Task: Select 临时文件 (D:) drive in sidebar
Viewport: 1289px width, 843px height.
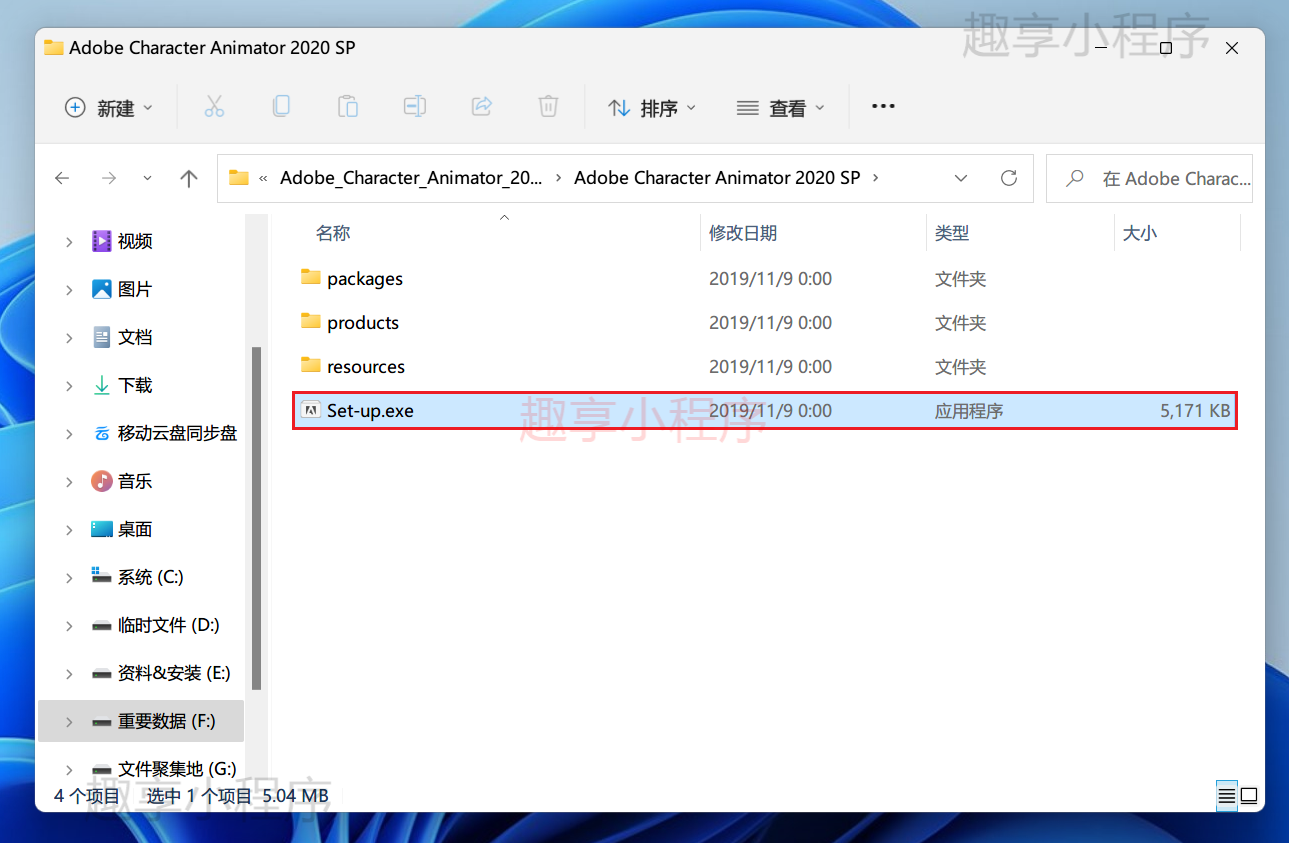Action: [168, 625]
